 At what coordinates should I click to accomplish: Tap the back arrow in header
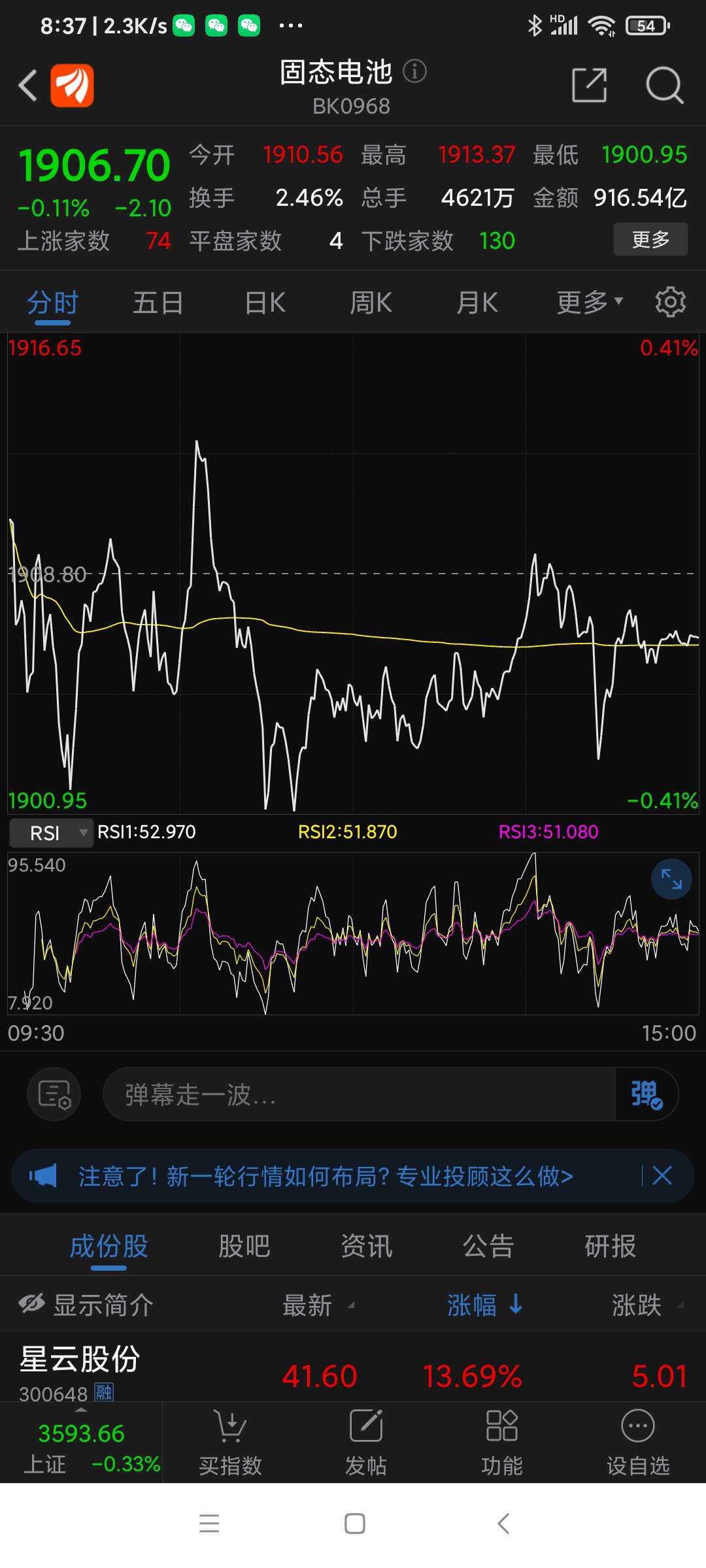coord(28,86)
